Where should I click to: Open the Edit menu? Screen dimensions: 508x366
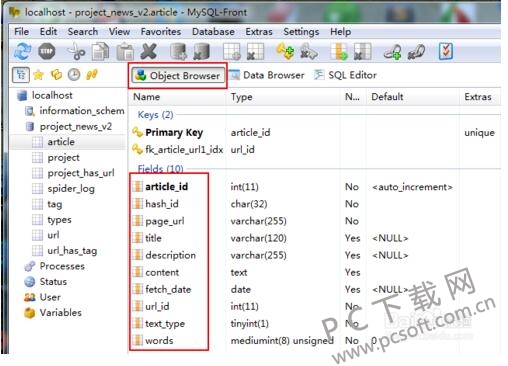point(48,32)
